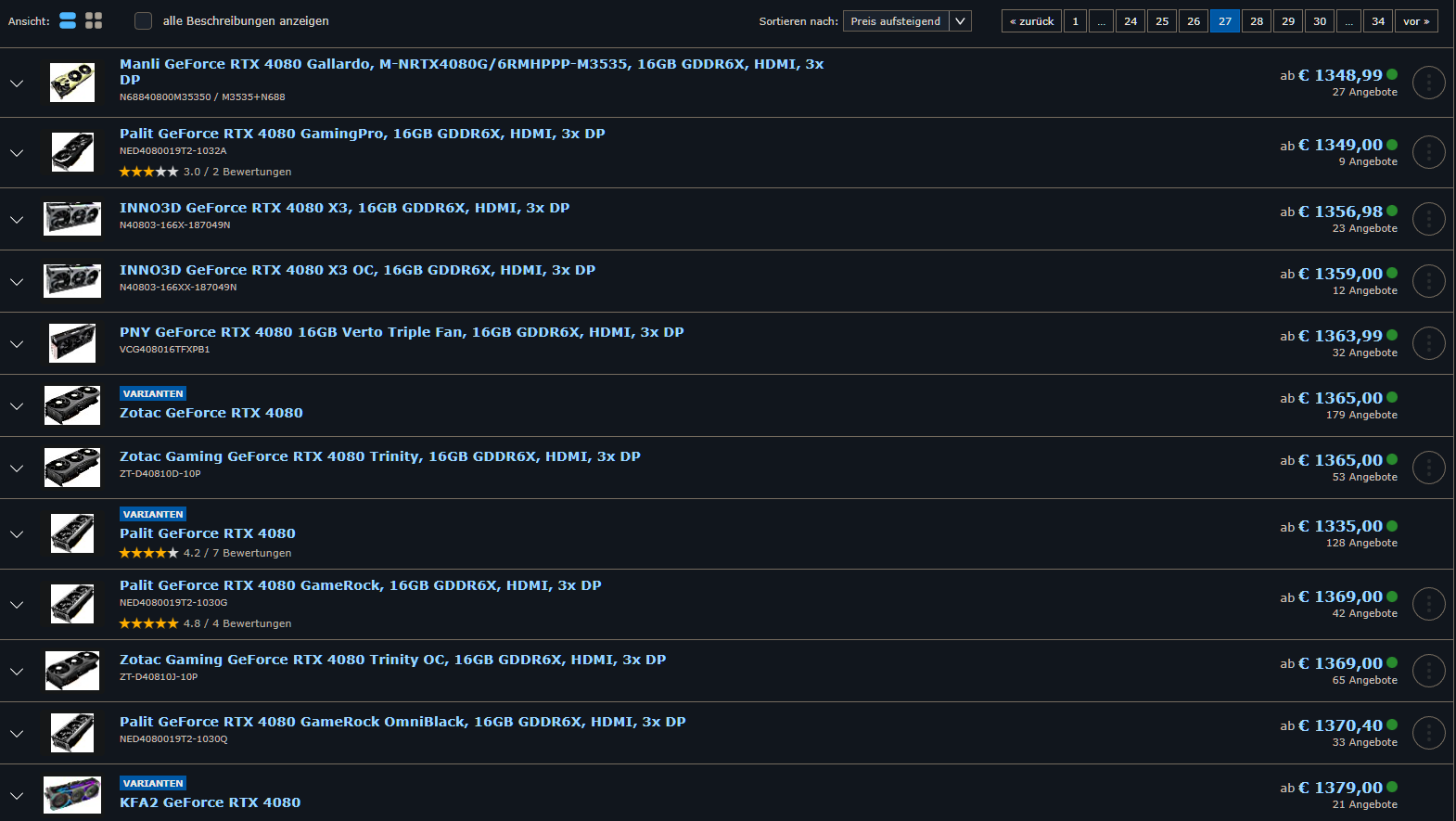Screen dimensions: 1456x821
Task: Expand the Manli Gallardo row details
Action: point(17,83)
